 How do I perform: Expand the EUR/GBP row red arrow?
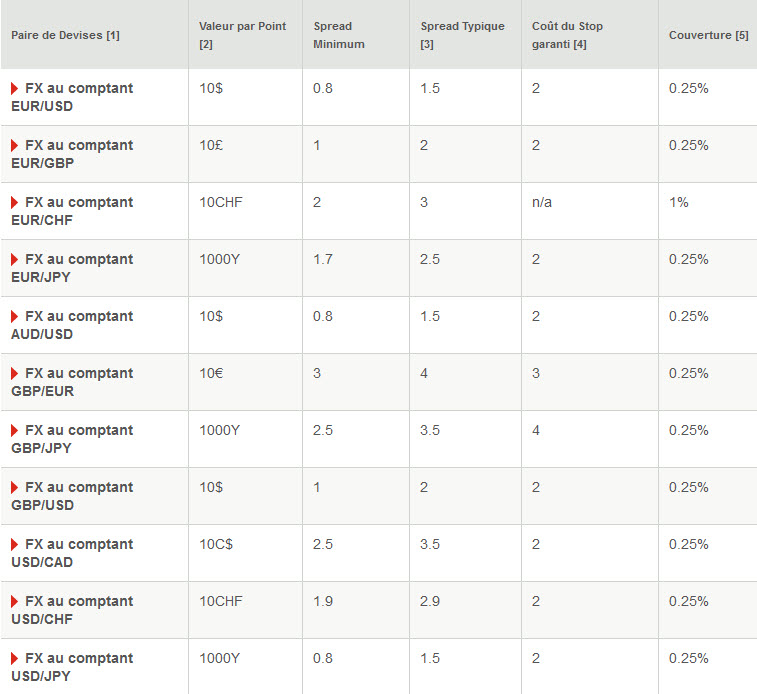coord(15,146)
